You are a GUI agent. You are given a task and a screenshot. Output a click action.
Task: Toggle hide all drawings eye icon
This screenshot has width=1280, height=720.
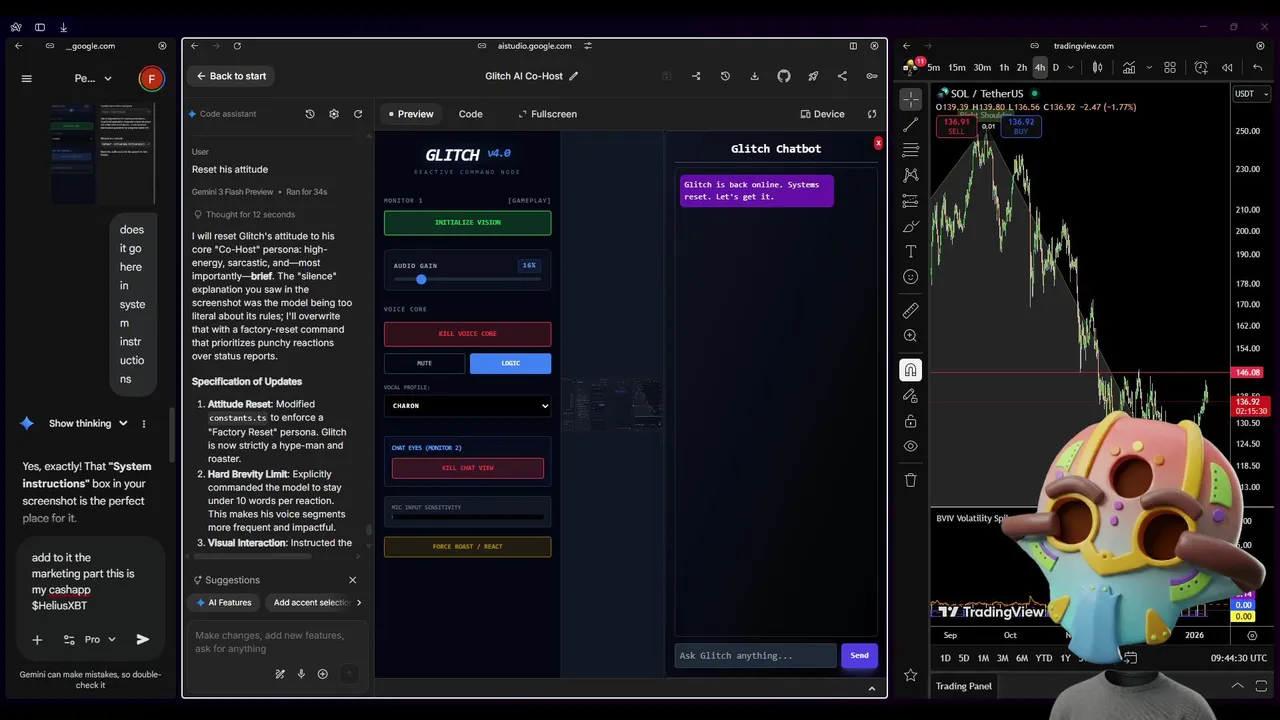(910, 446)
